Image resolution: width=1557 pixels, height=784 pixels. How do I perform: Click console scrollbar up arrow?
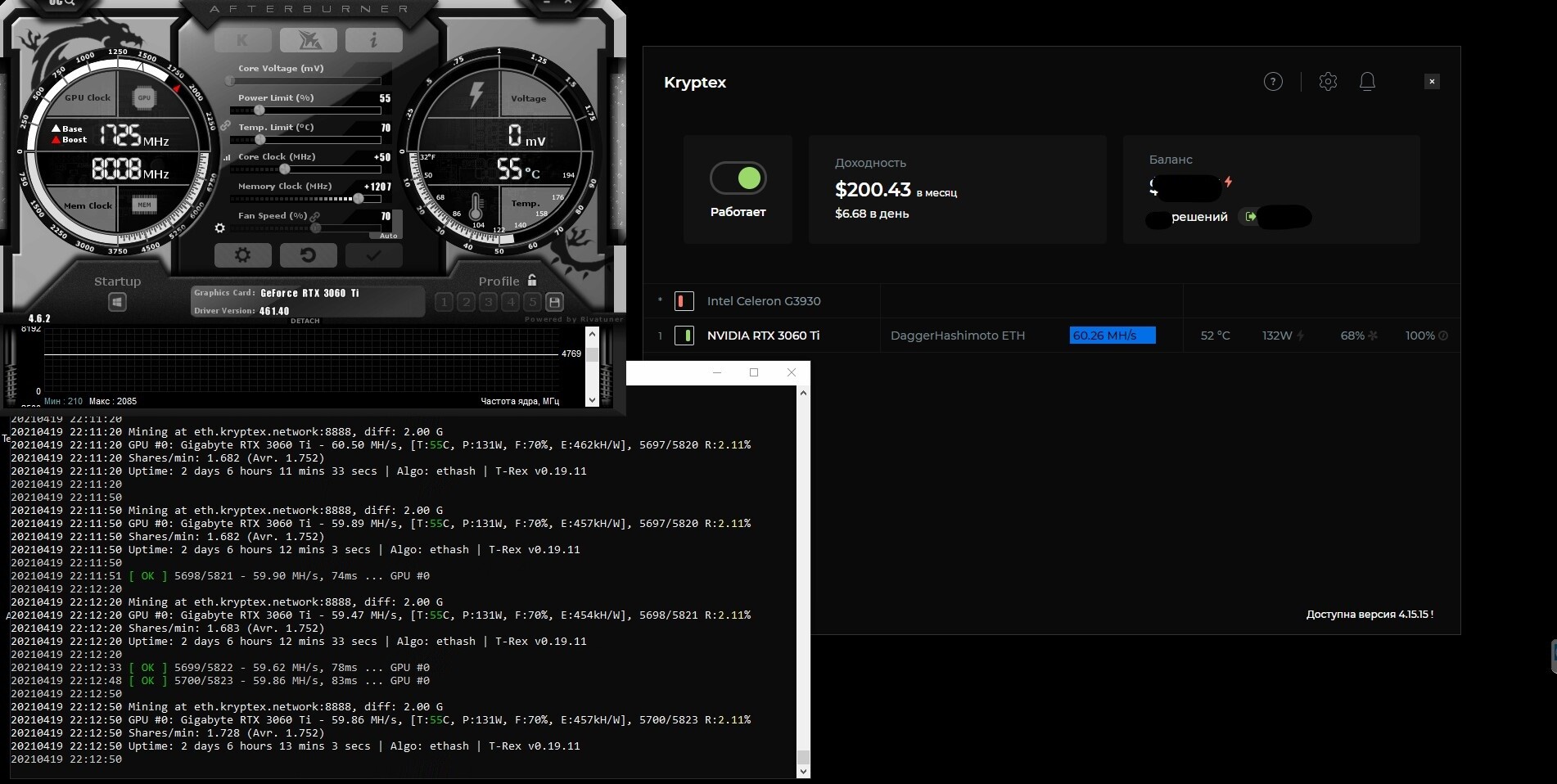(x=803, y=393)
